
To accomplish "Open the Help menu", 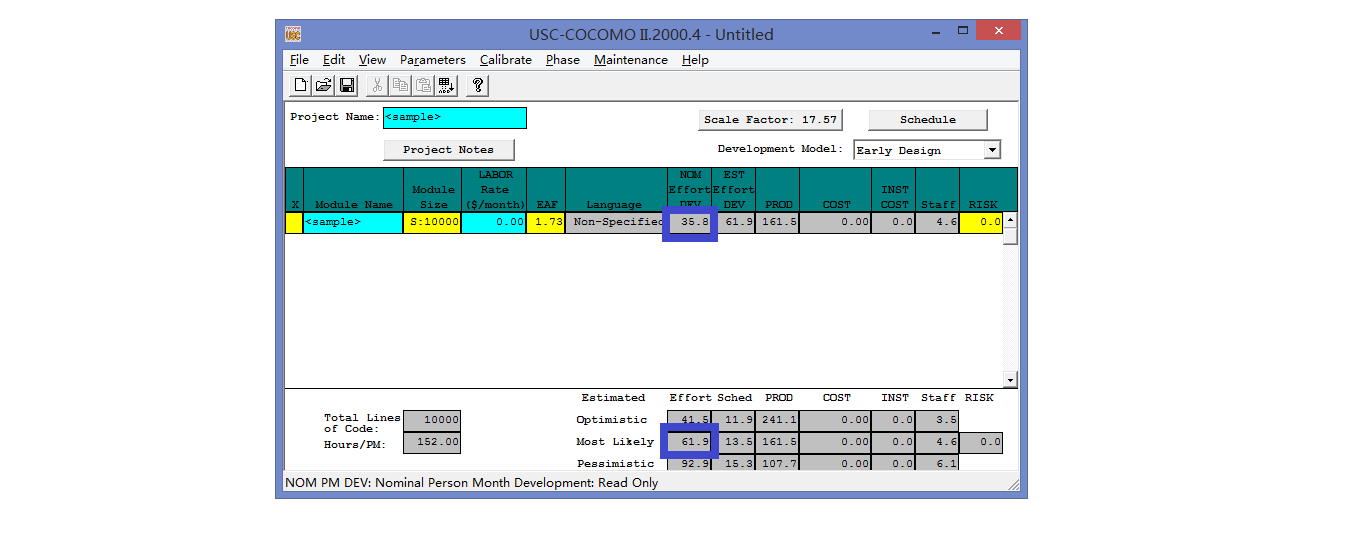I will point(695,60).
